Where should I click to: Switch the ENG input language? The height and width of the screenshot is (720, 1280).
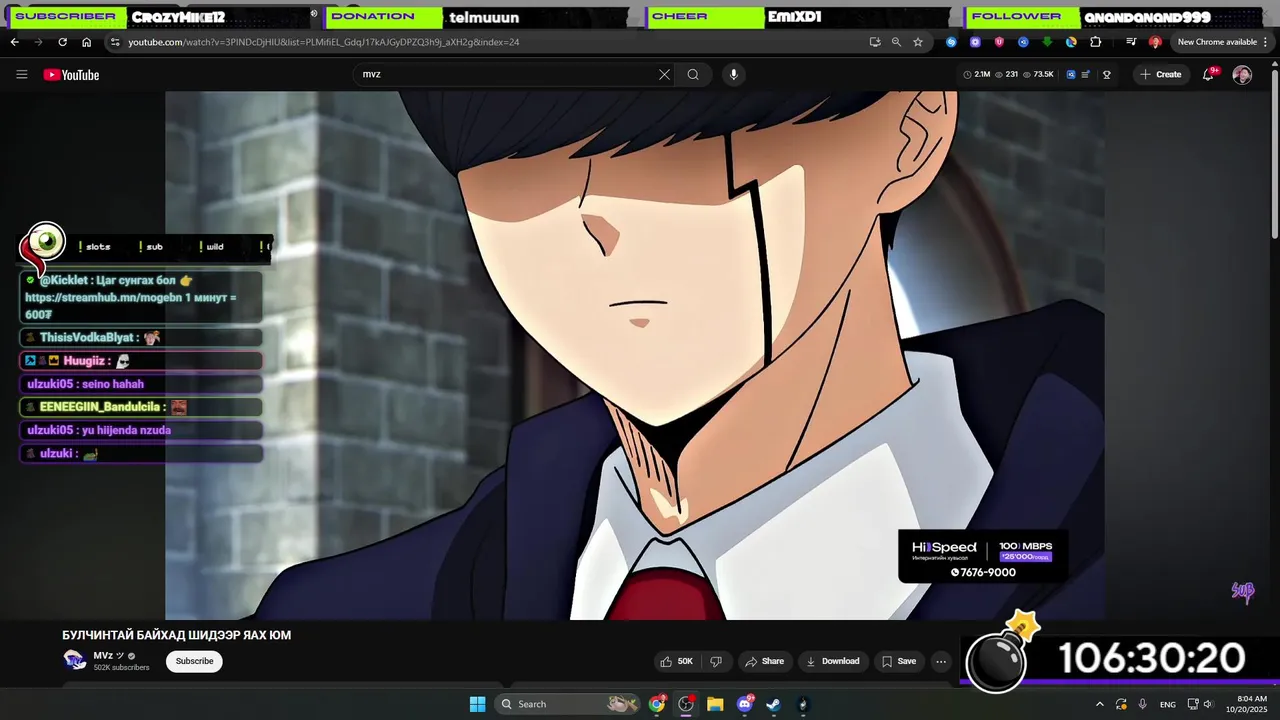[1167, 704]
